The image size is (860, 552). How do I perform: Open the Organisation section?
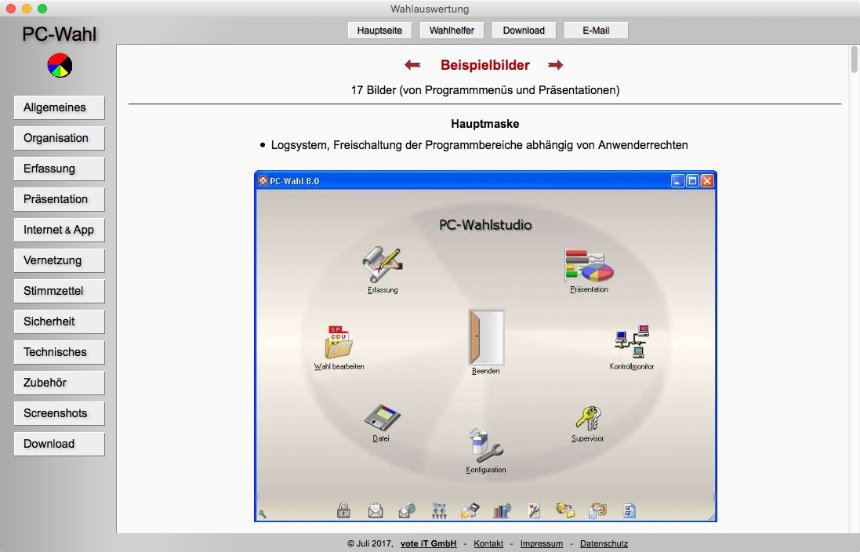coord(59,138)
